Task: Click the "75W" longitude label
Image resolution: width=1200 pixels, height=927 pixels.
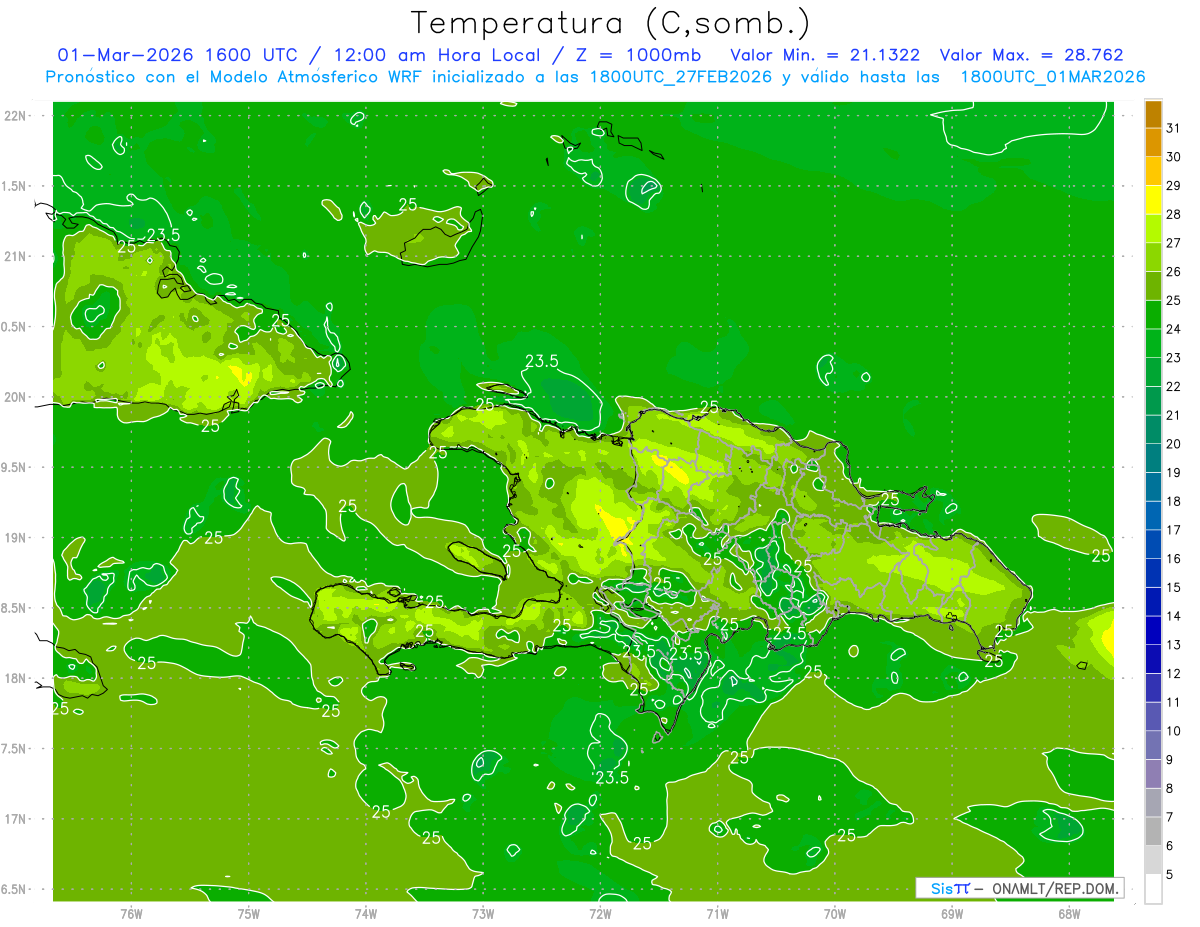Action: click(x=249, y=913)
